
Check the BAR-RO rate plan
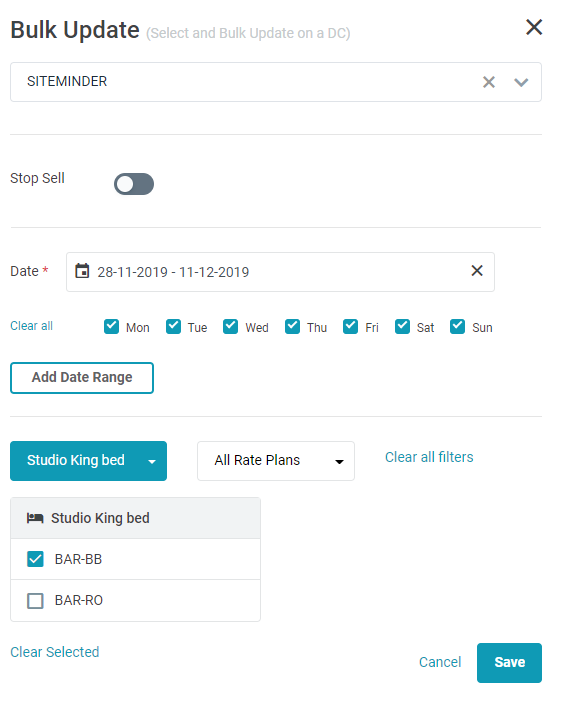pos(35,601)
